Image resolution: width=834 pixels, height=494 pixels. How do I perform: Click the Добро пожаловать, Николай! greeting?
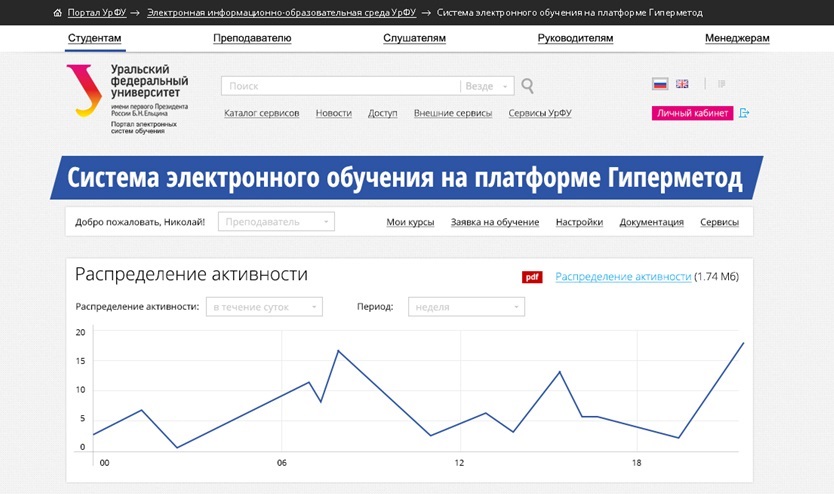click(140, 222)
